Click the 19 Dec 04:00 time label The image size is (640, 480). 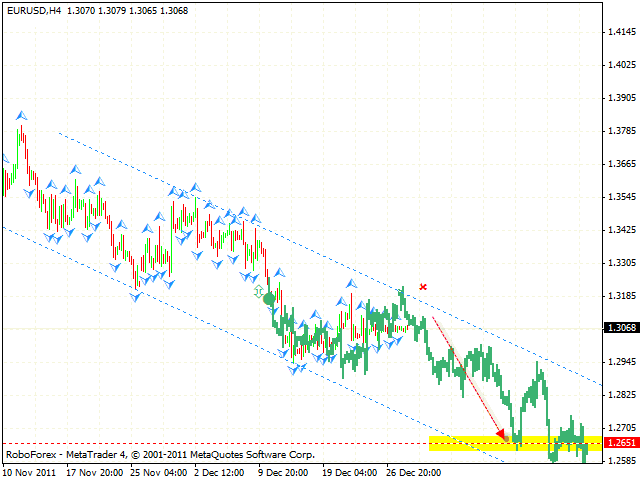[x=349, y=470]
